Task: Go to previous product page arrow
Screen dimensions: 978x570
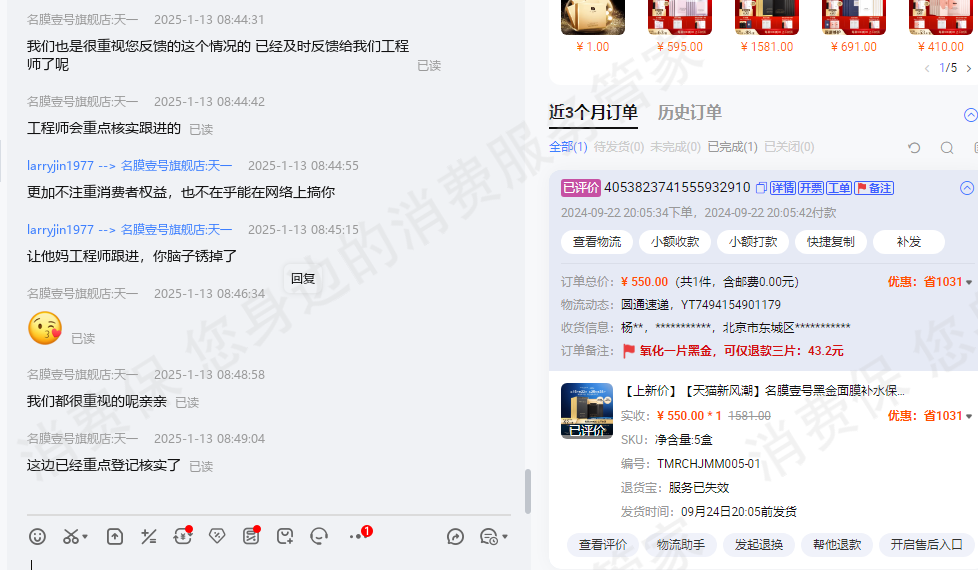Action: click(x=927, y=69)
